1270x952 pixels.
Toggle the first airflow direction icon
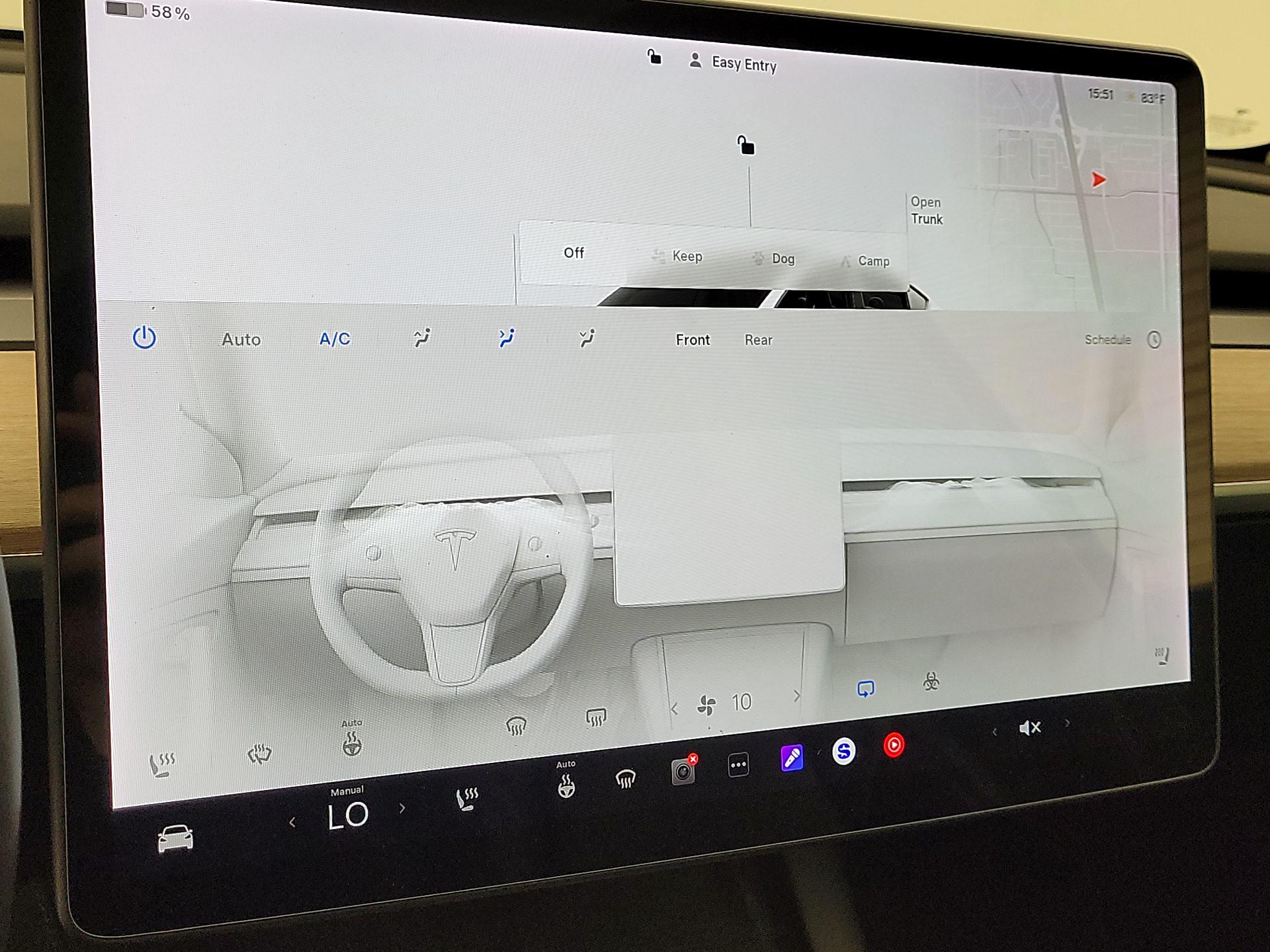coord(422,338)
